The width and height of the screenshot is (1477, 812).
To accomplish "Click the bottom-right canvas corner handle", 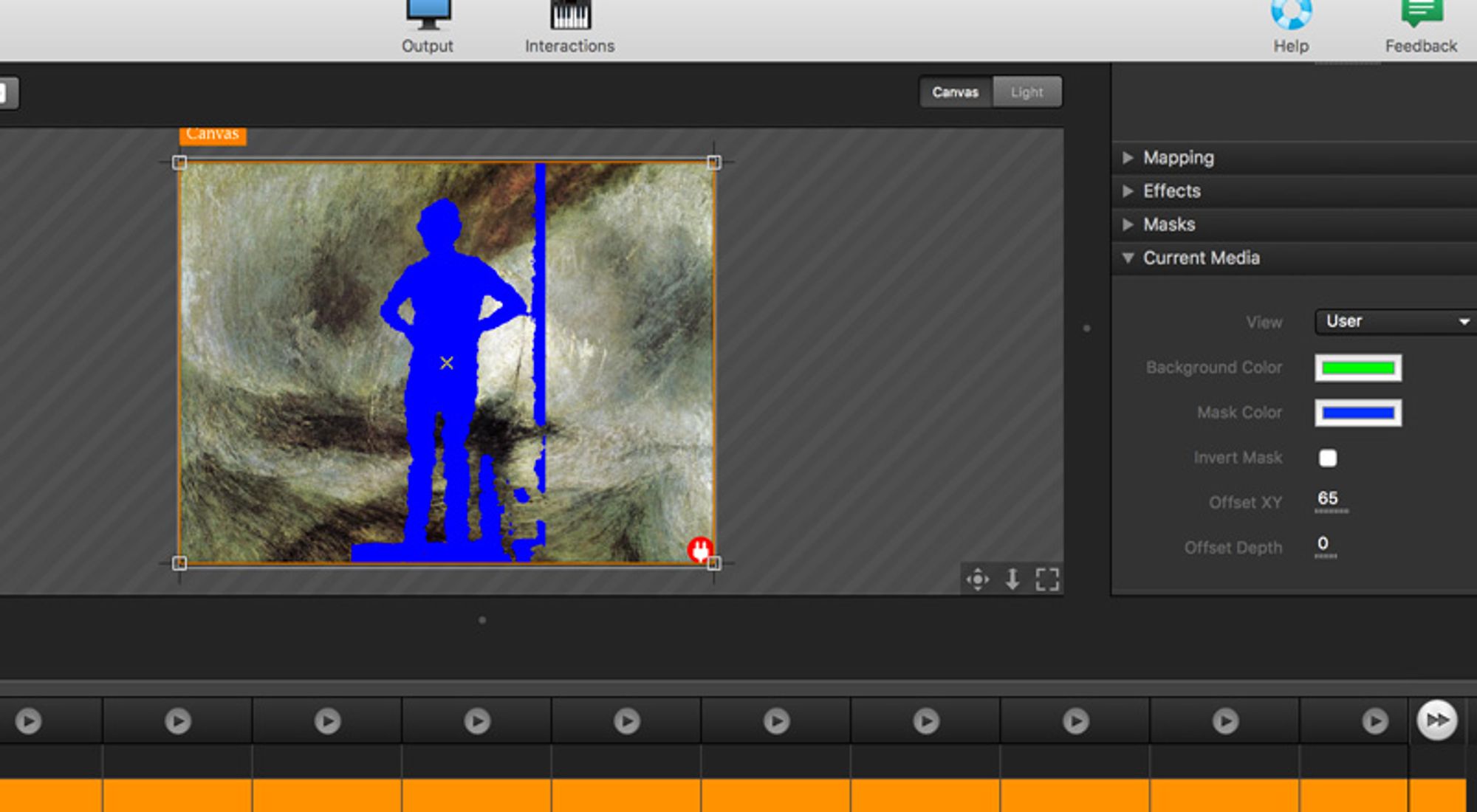I will [x=713, y=563].
